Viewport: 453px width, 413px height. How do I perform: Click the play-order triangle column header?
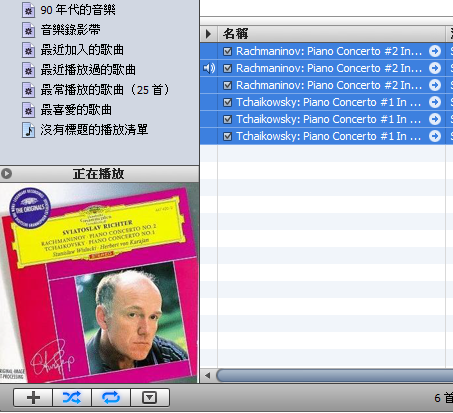(x=209, y=34)
